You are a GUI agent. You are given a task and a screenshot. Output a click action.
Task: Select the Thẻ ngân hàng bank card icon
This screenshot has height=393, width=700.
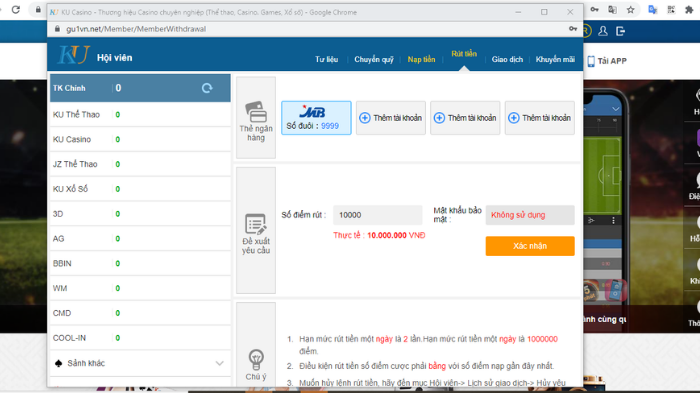[256, 111]
